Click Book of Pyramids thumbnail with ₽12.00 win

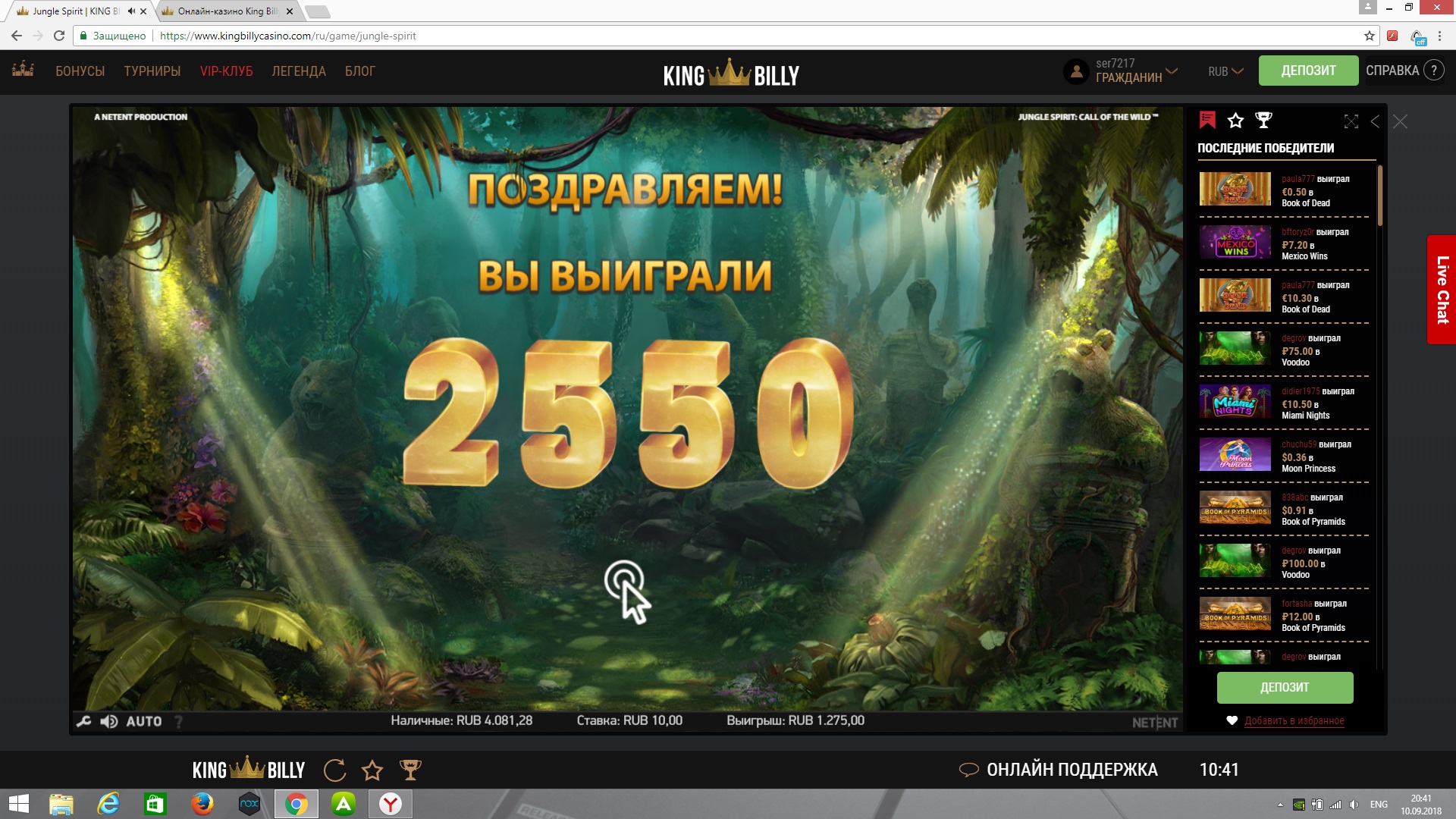[x=1235, y=613]
